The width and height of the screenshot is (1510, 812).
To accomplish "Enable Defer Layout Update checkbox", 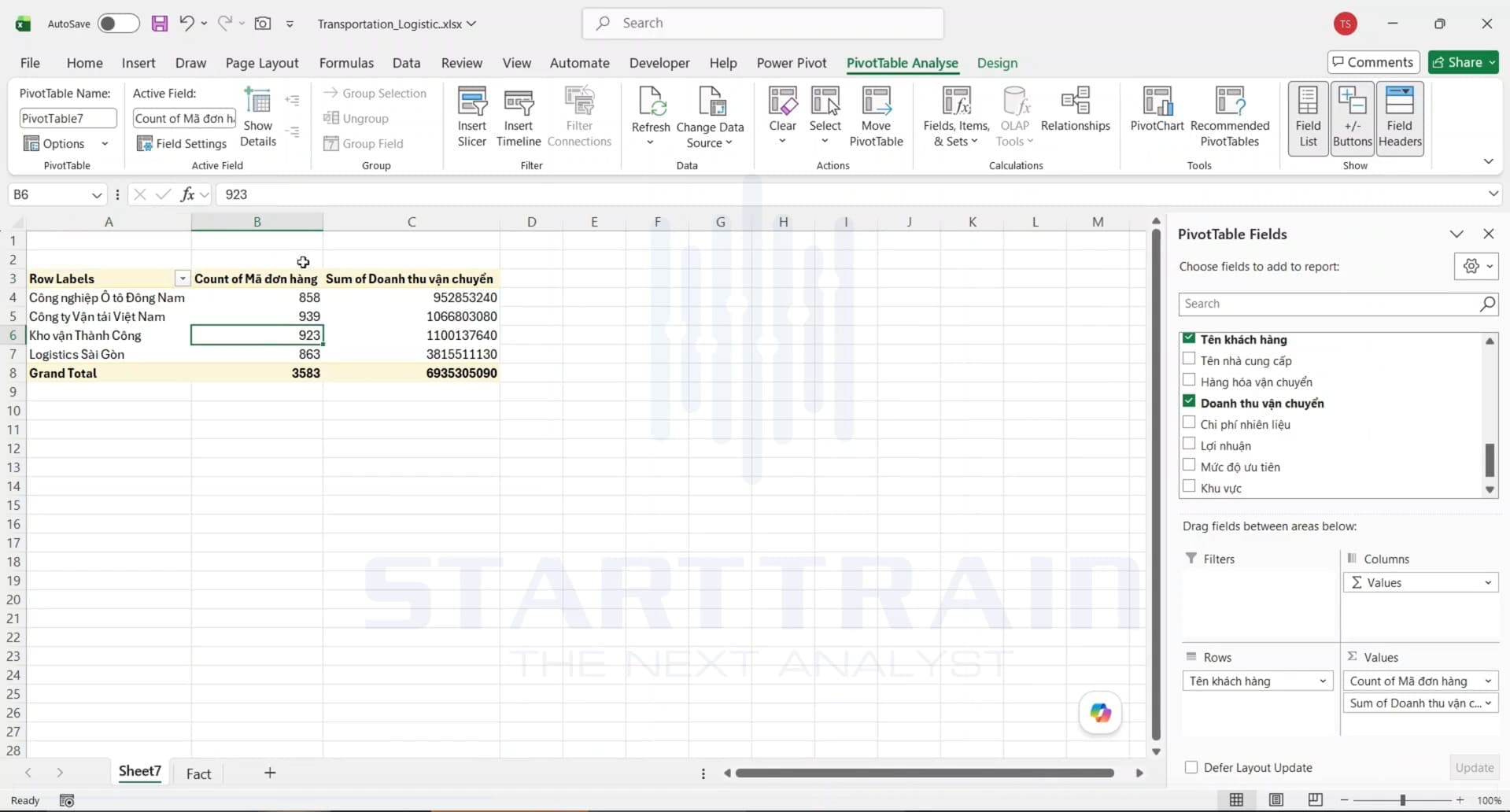I will (x=1191, y=767).
